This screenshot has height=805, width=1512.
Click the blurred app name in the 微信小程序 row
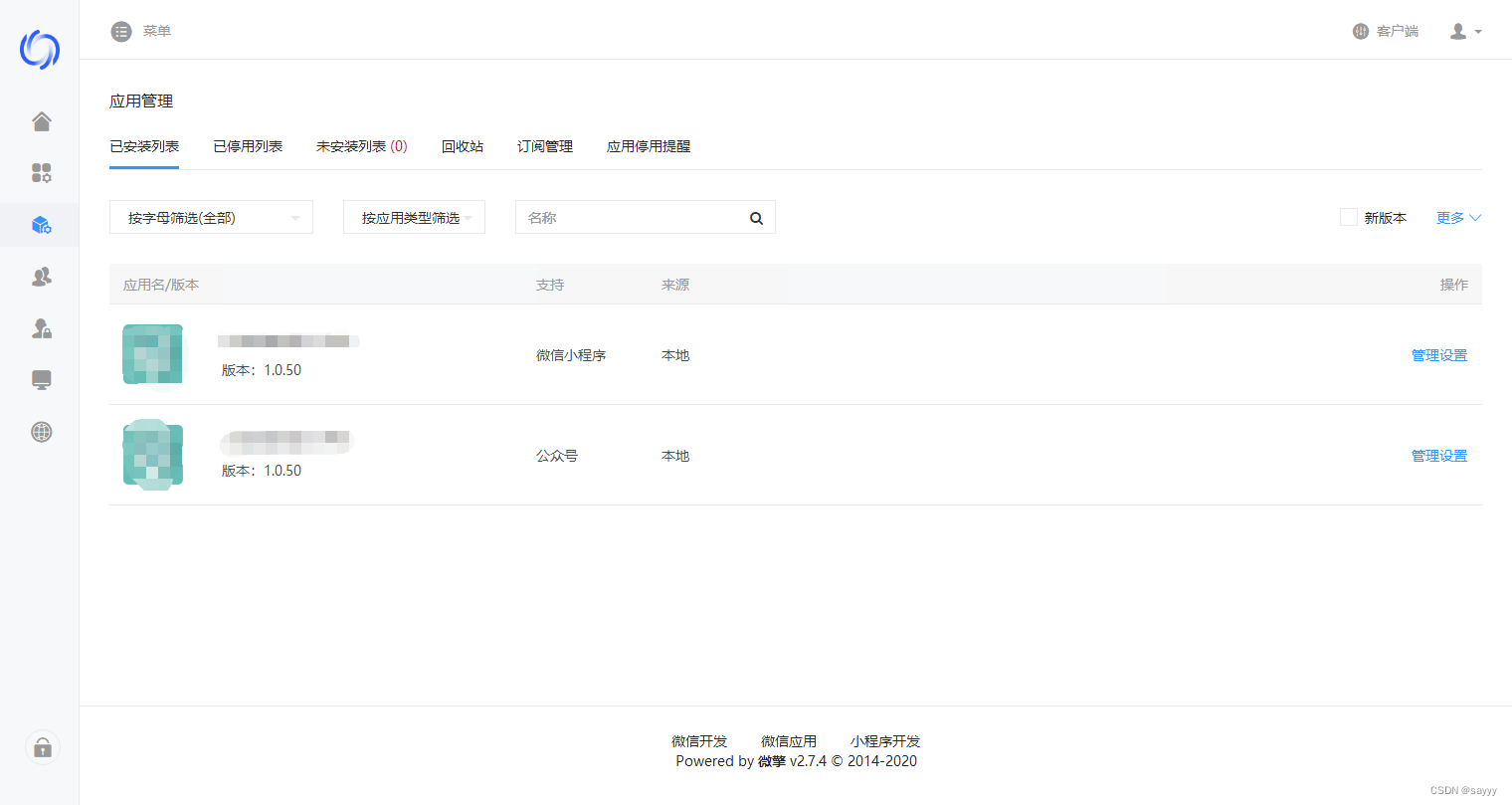(x=288, y=341)
